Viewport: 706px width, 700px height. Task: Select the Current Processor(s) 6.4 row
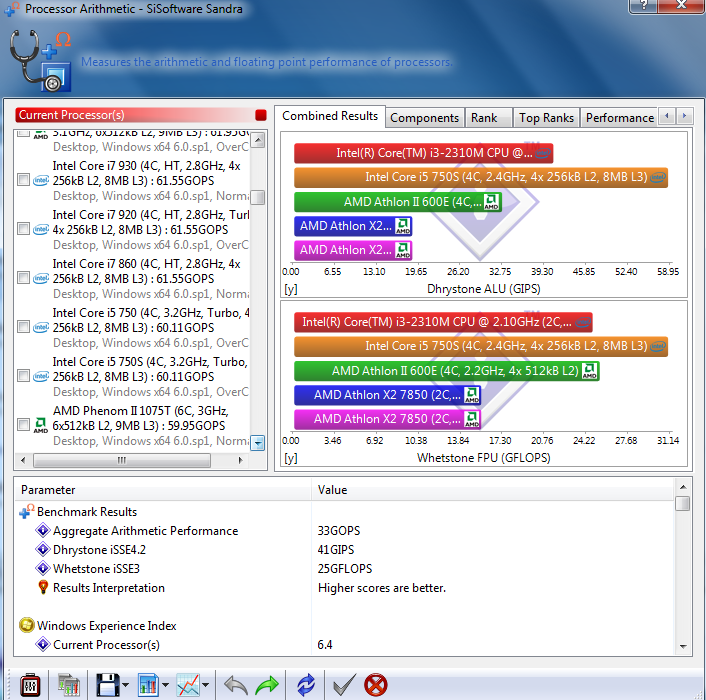[x=345, y=645]
